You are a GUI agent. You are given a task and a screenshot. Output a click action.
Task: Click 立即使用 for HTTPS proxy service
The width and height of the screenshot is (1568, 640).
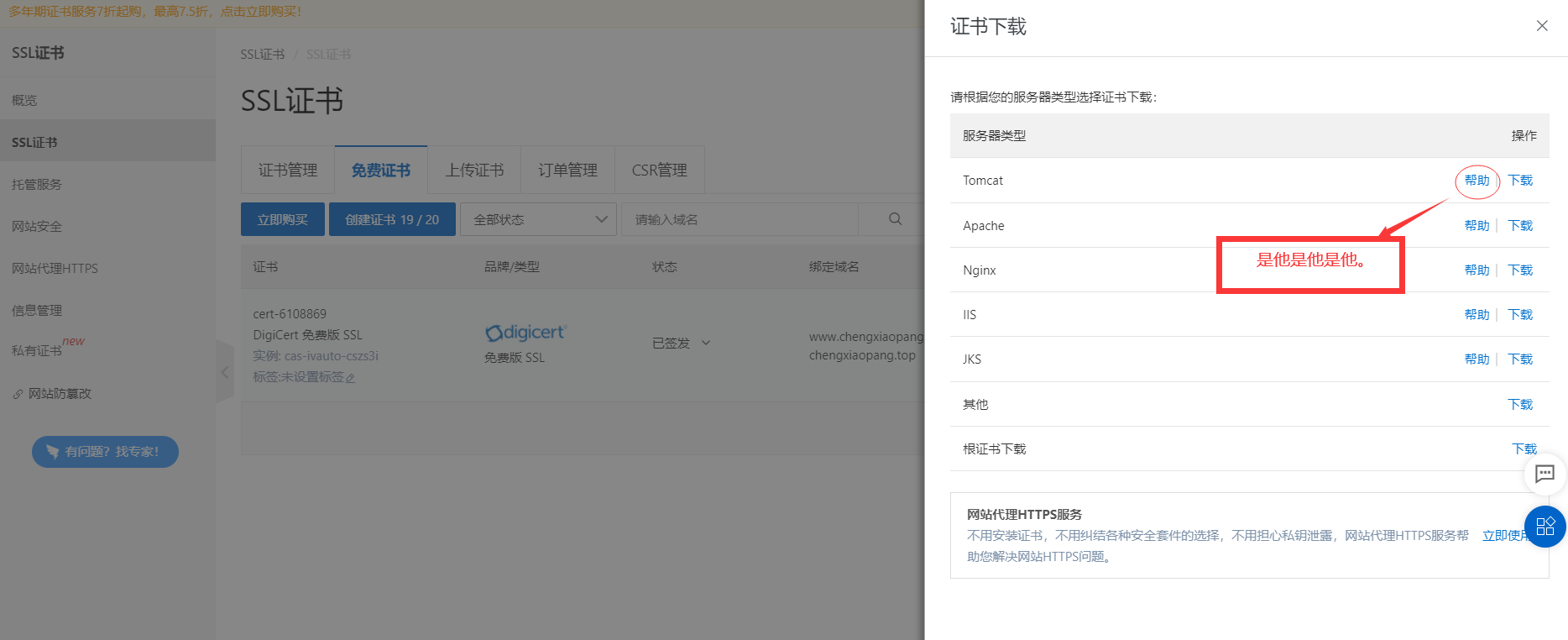tap(1504, 536)
